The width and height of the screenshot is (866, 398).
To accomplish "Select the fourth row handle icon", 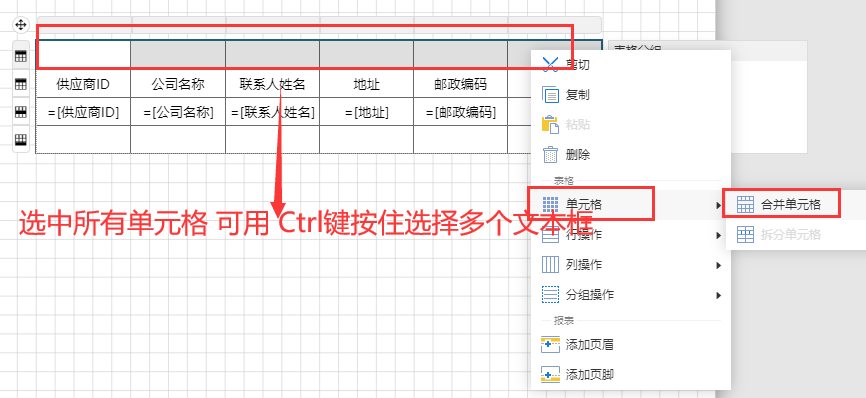I will tap(20, 139).
